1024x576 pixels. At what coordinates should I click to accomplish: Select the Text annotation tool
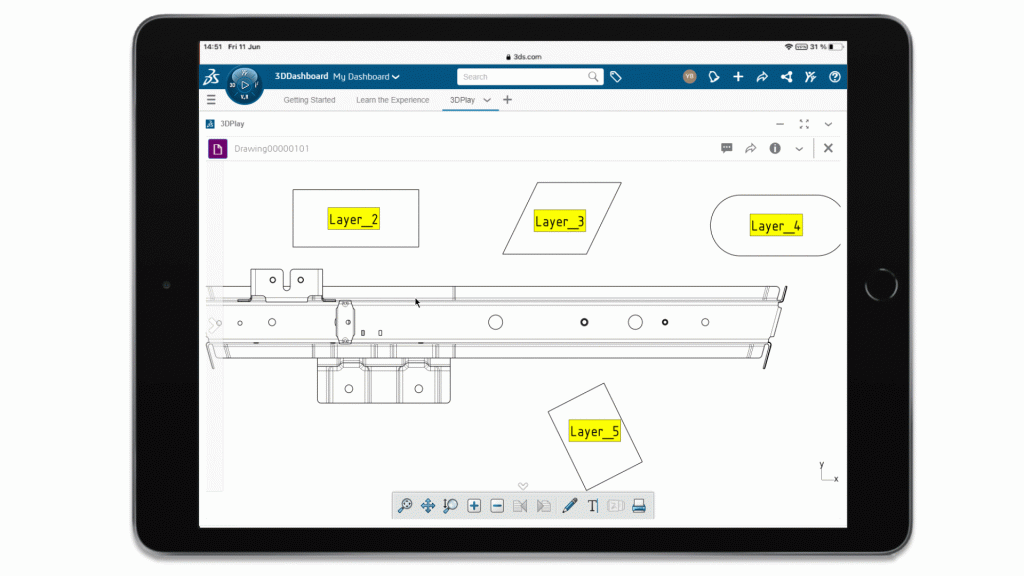(x=593, y=506)
